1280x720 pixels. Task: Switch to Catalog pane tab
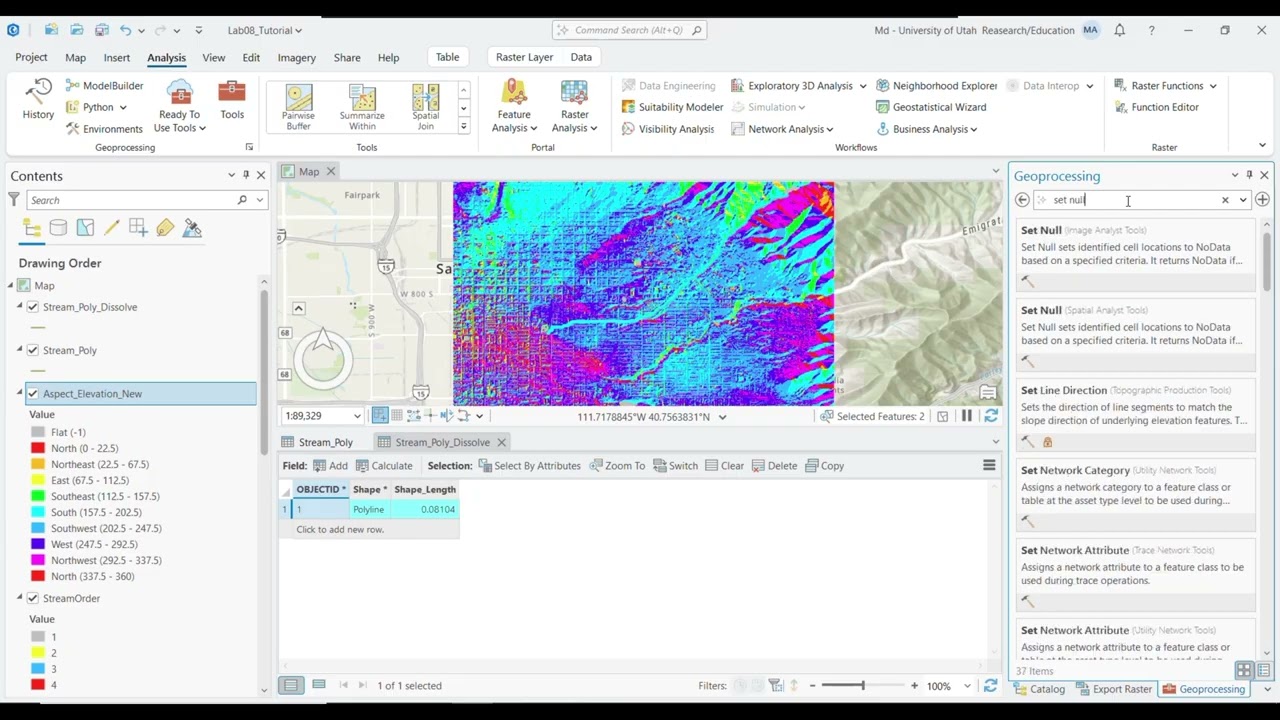[1039, 689]
